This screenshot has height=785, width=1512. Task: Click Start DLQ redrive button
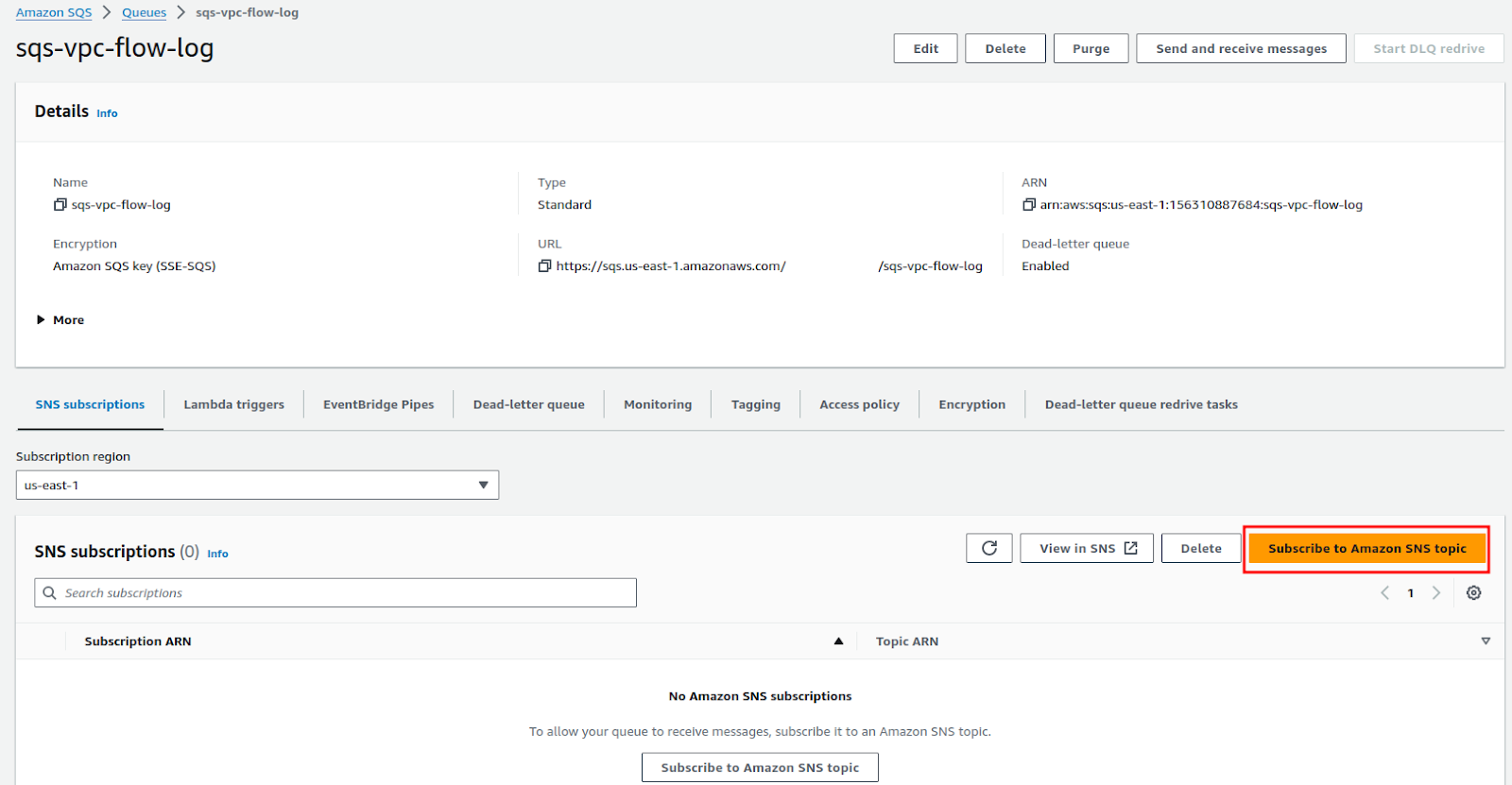click(x=1429, y=48)
